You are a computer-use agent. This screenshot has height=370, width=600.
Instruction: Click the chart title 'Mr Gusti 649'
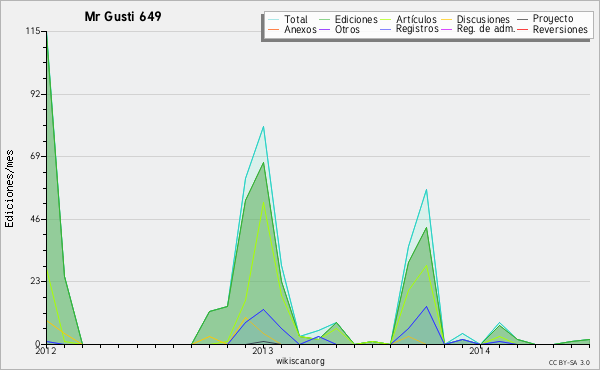[123, 16]
